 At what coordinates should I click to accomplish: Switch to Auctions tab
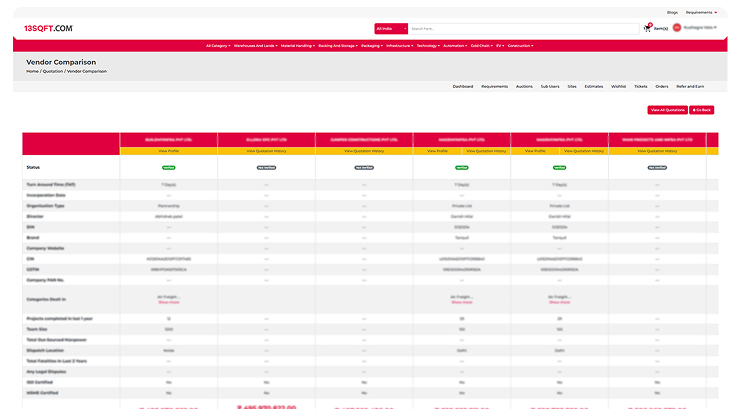point(524,86)
